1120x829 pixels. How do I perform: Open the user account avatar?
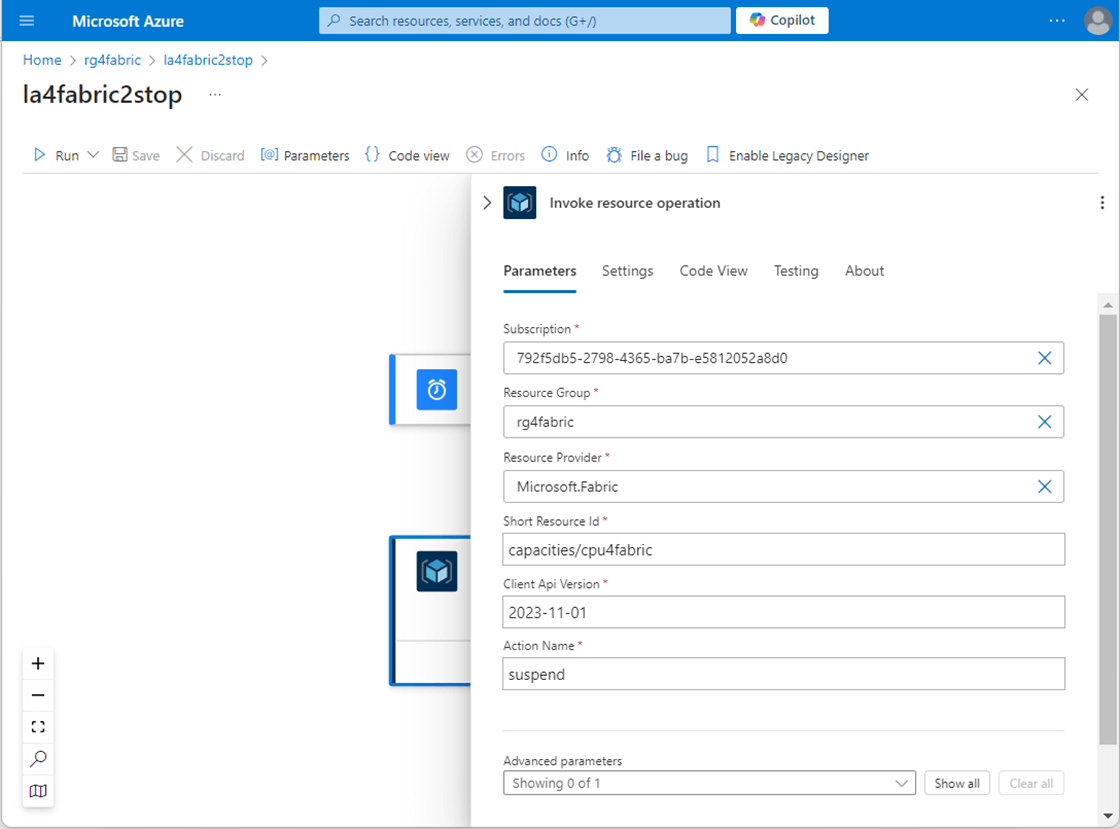[x=1097, y=21]
